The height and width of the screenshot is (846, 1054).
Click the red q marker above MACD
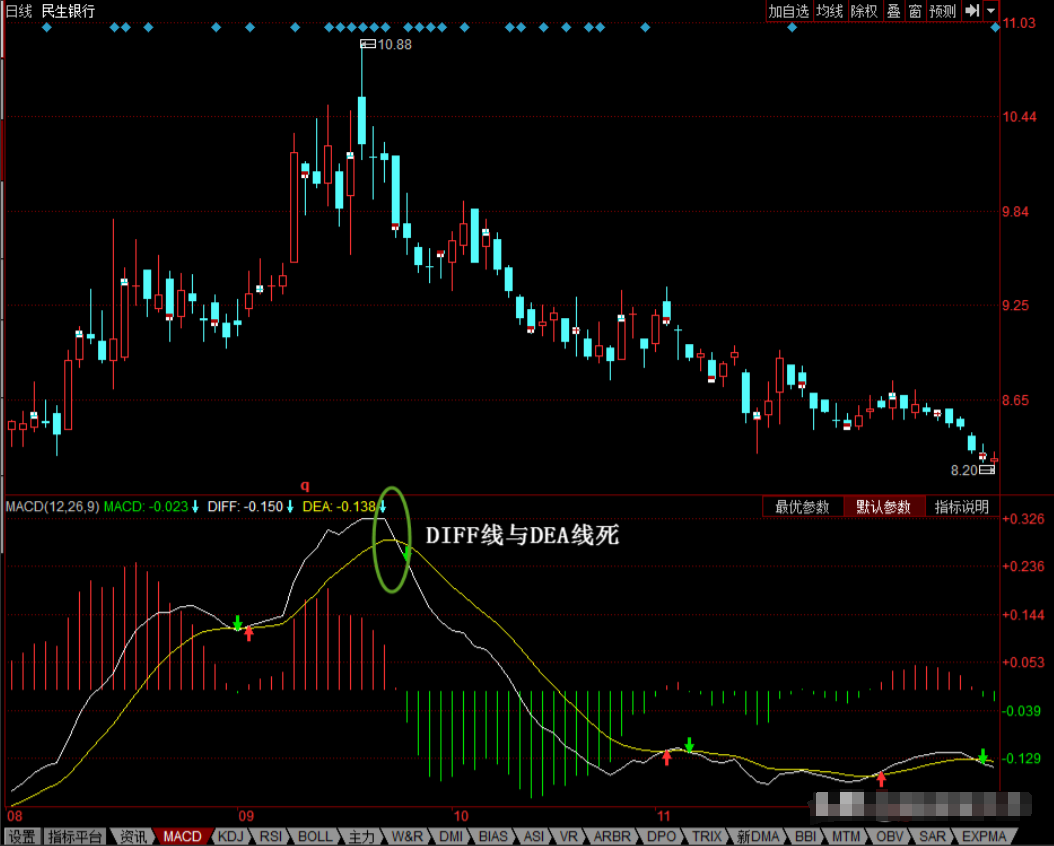(x=305, y=485)
